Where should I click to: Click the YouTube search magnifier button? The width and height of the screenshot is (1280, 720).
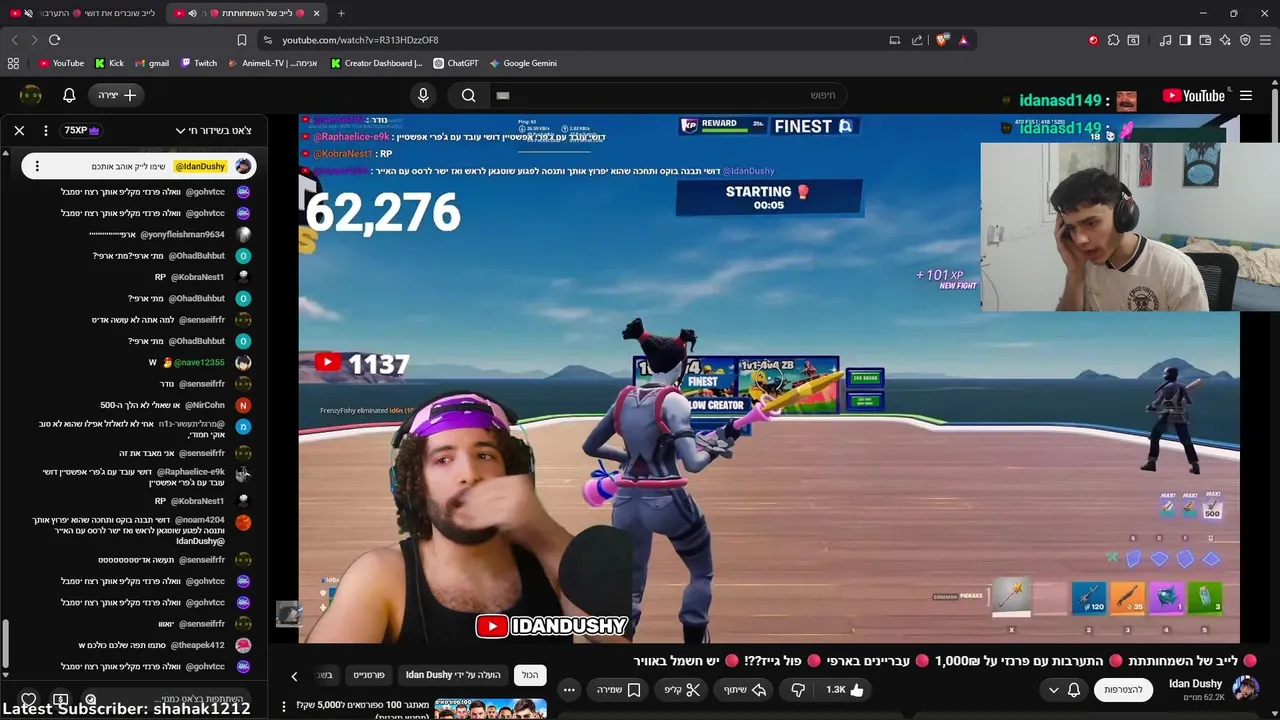pos(468,95)
